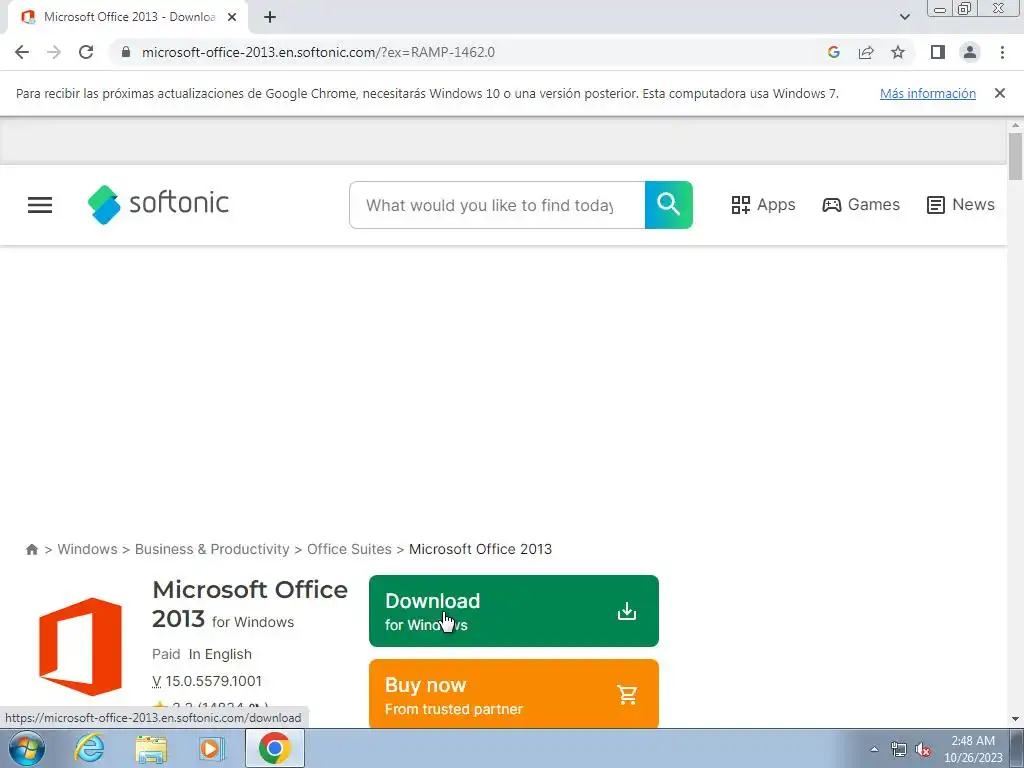
Task: Click Download for Windows button
Action: [514, 611]
